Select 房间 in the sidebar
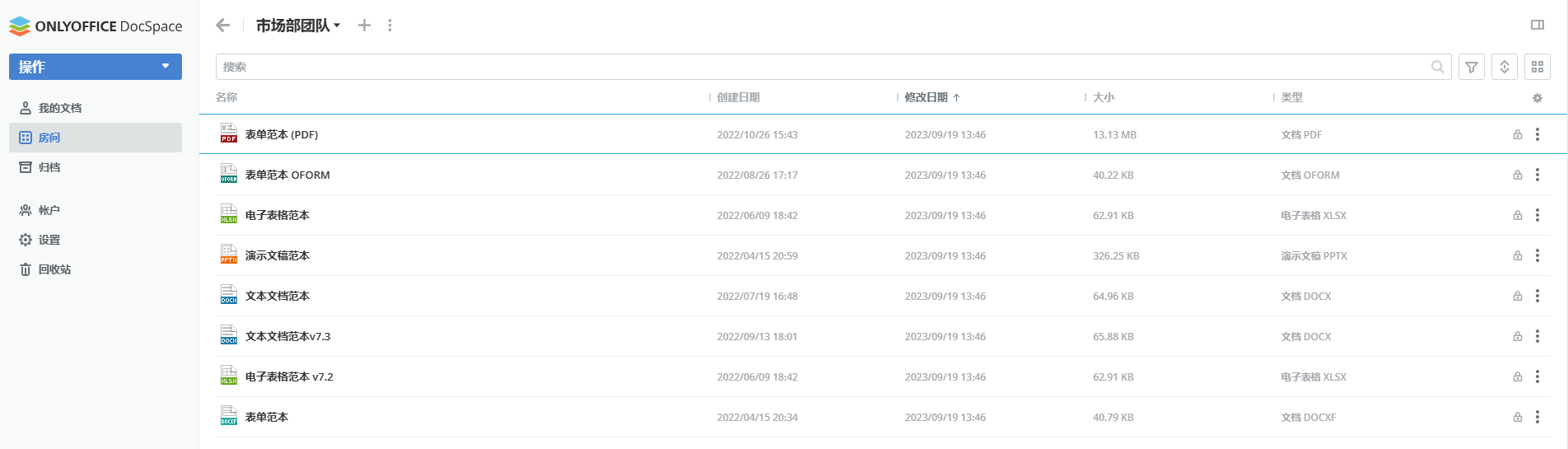The image size is (1568, 449). click(96, 138)
